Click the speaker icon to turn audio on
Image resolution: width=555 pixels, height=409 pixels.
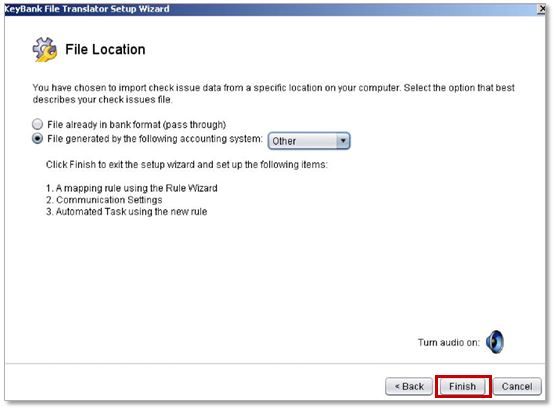pyautogui.click(x=494, y=342)
